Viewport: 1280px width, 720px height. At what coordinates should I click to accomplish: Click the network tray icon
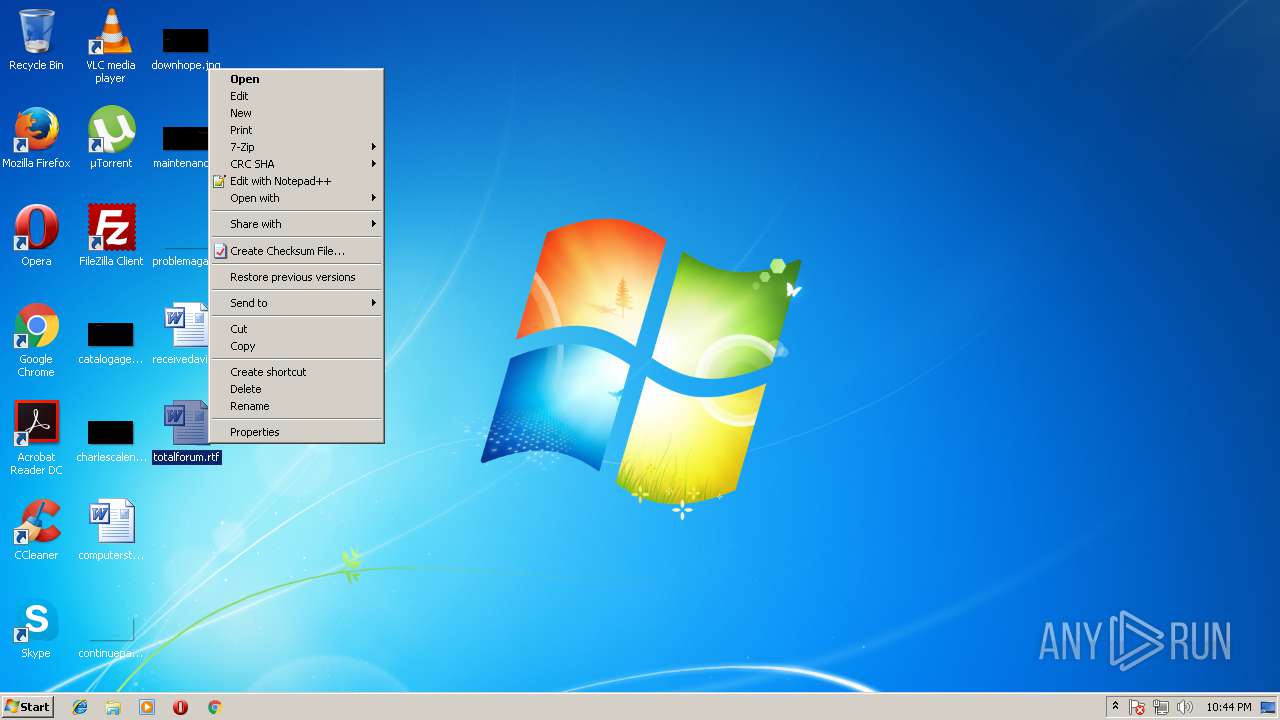point(1161,707)
